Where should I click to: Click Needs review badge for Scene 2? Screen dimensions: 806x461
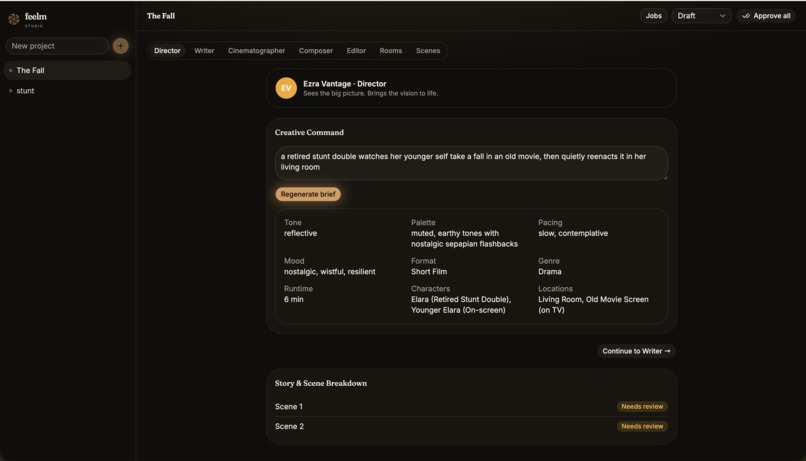pyautogui.click(x=642, y=426)
